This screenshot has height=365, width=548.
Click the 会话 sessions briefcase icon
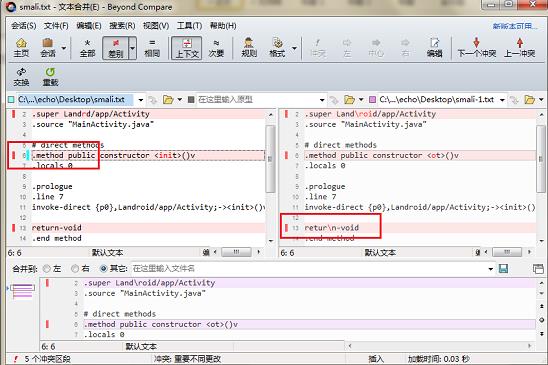click(x=48, y=48)
